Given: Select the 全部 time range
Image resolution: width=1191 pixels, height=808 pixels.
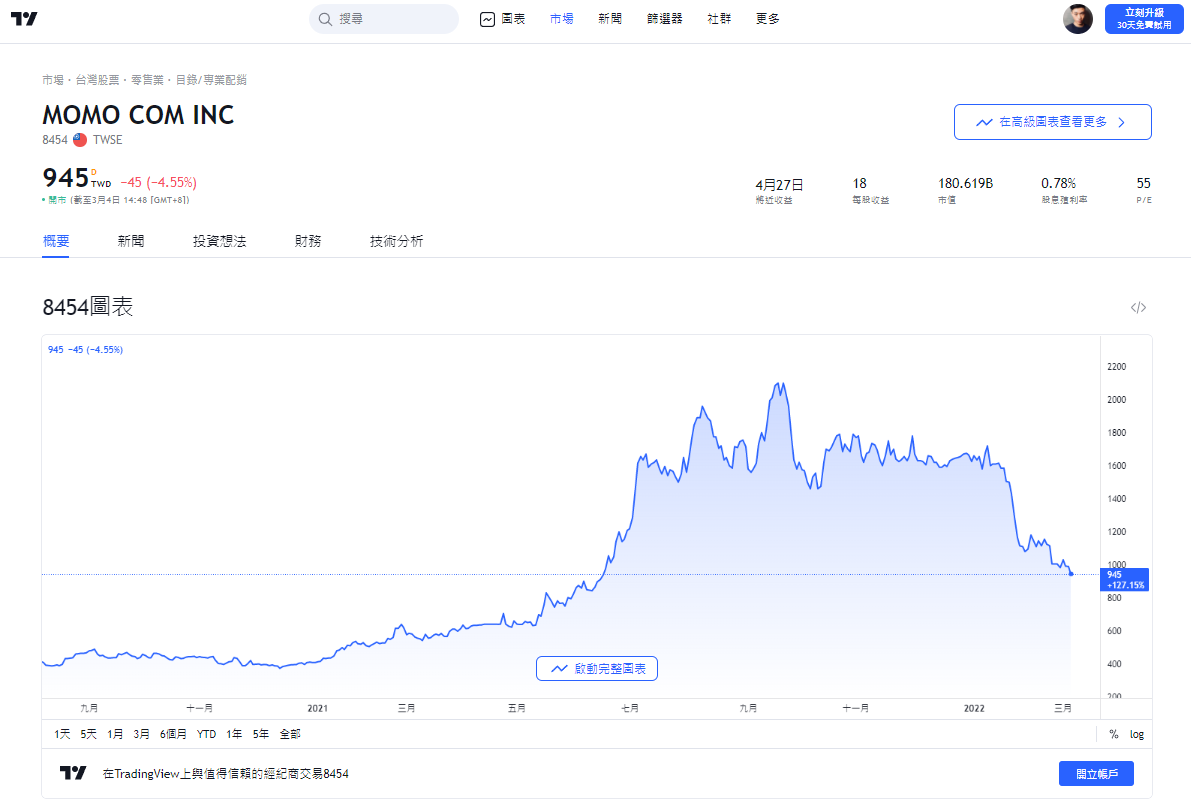Looking at the screenshot, I should coord(290,734).
